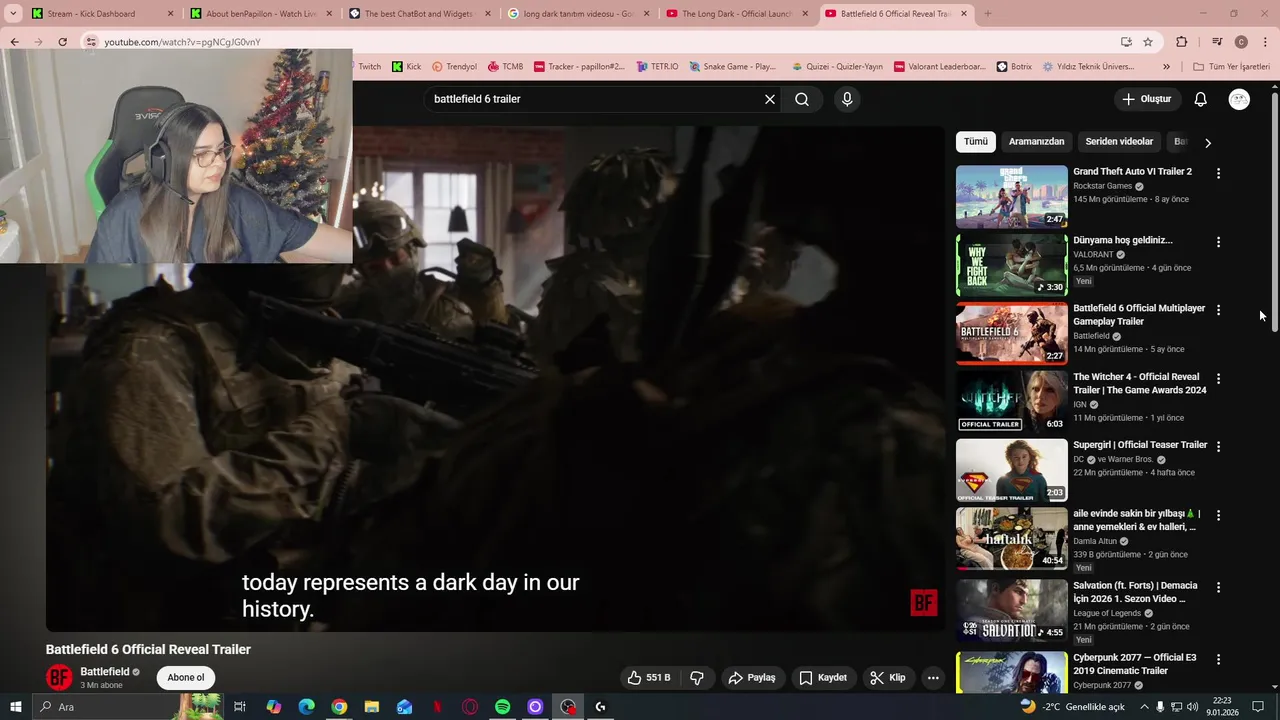
Task: Open options for Cyberpunk 2077 video
Action: (1218, 659)
